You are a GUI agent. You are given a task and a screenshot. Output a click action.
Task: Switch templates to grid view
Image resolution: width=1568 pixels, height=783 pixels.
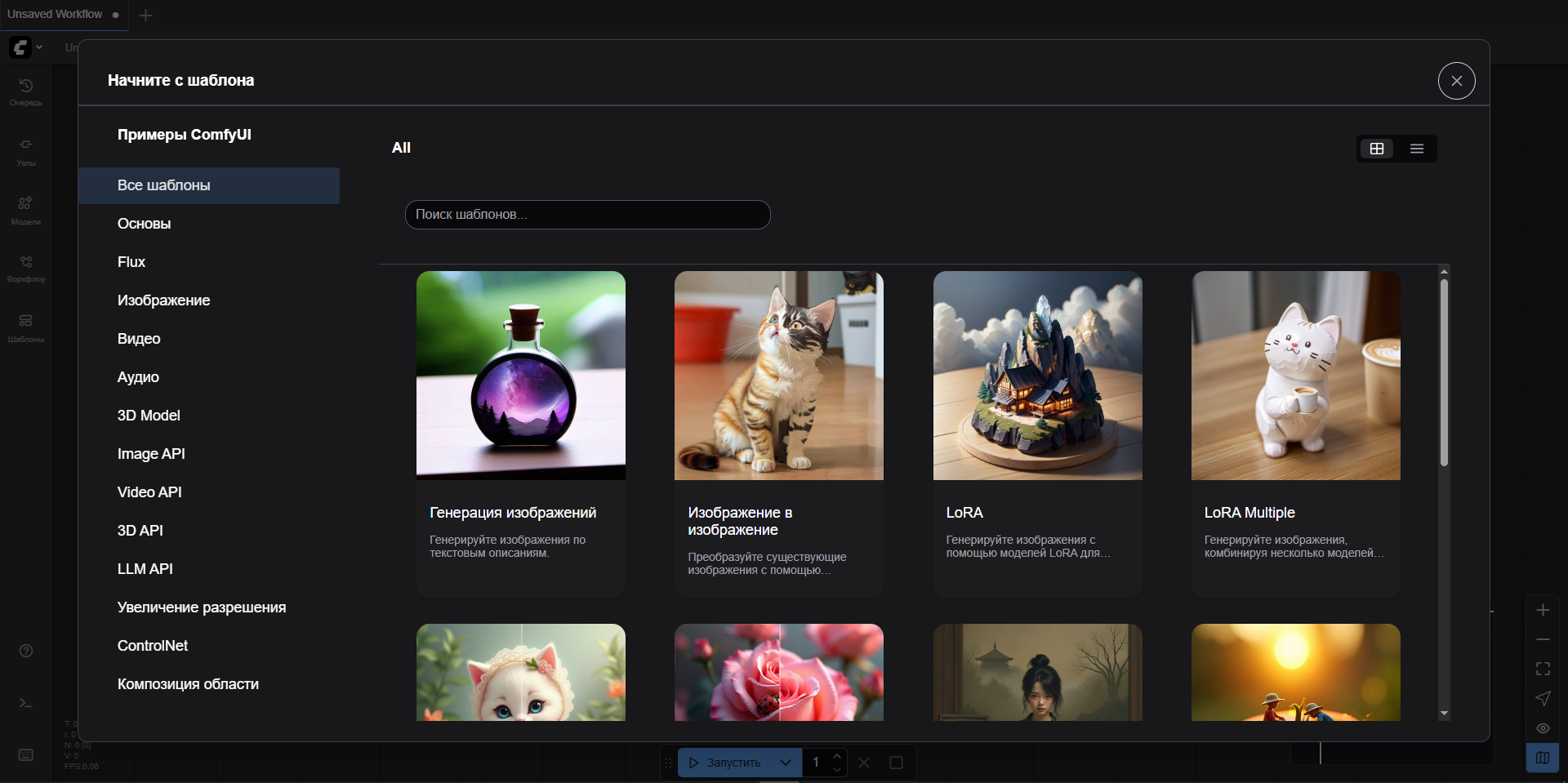click(1377, 149)
